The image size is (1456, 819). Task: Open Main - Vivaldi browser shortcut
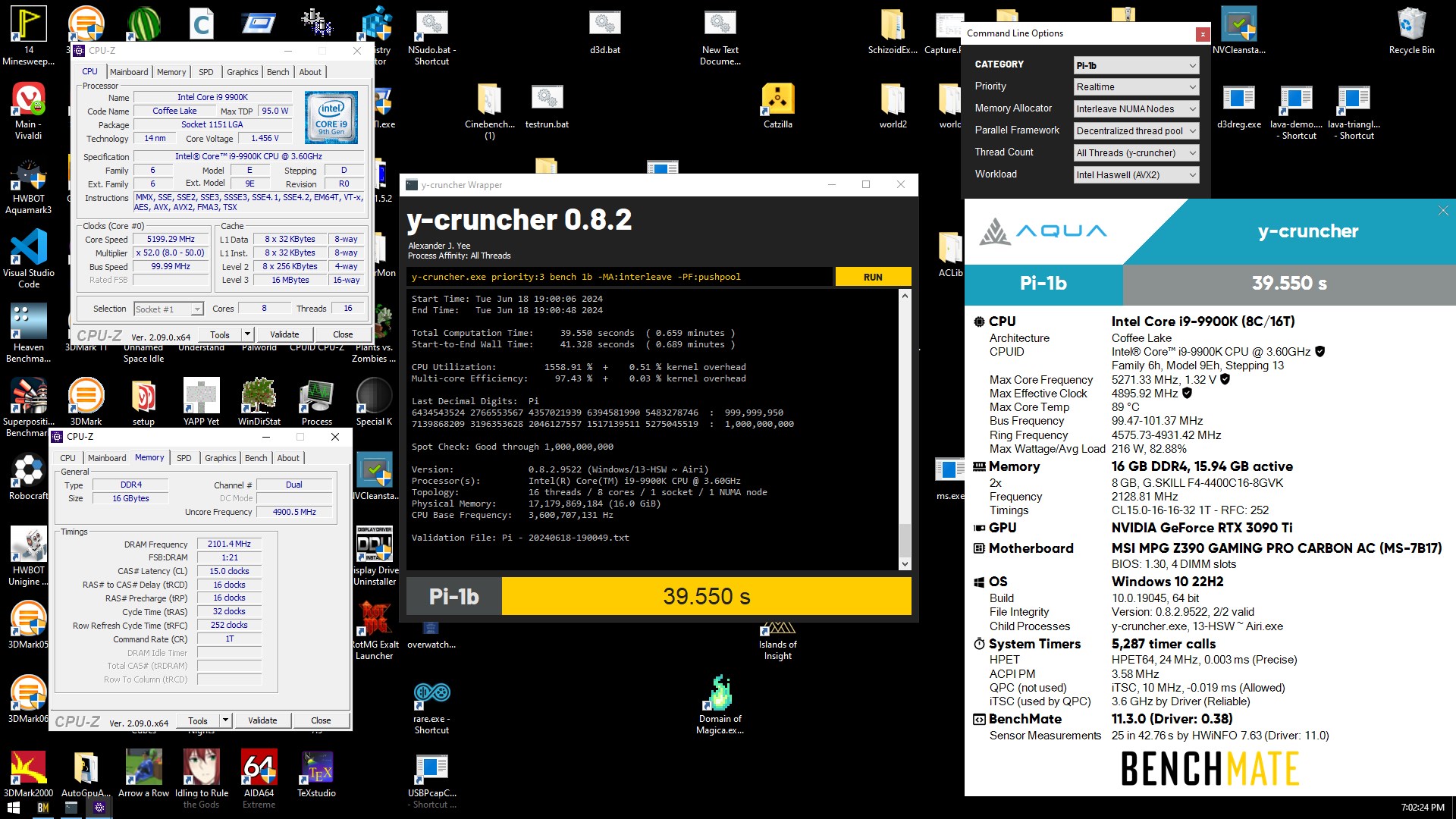pos(29,111)
